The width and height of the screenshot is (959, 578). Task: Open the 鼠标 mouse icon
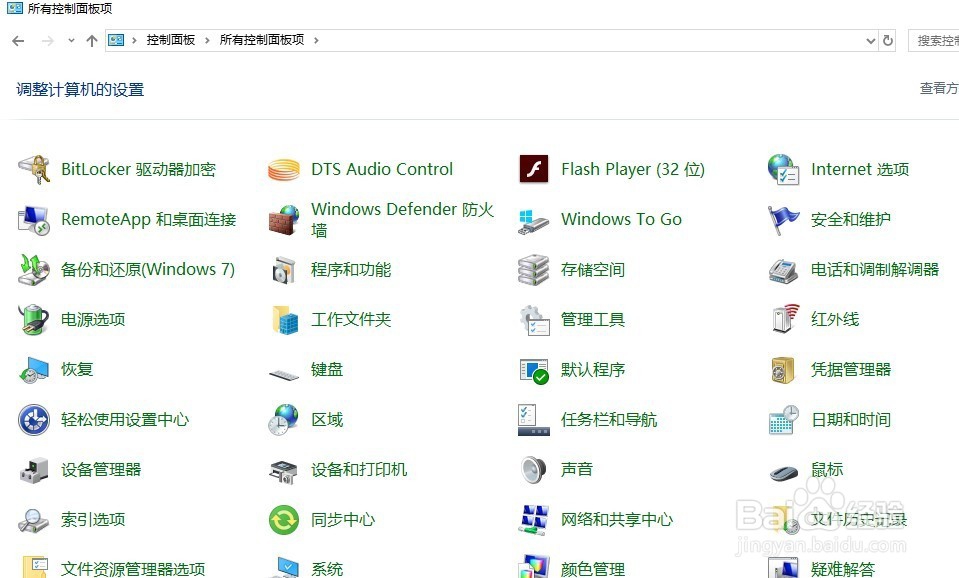tap(783, 472)
